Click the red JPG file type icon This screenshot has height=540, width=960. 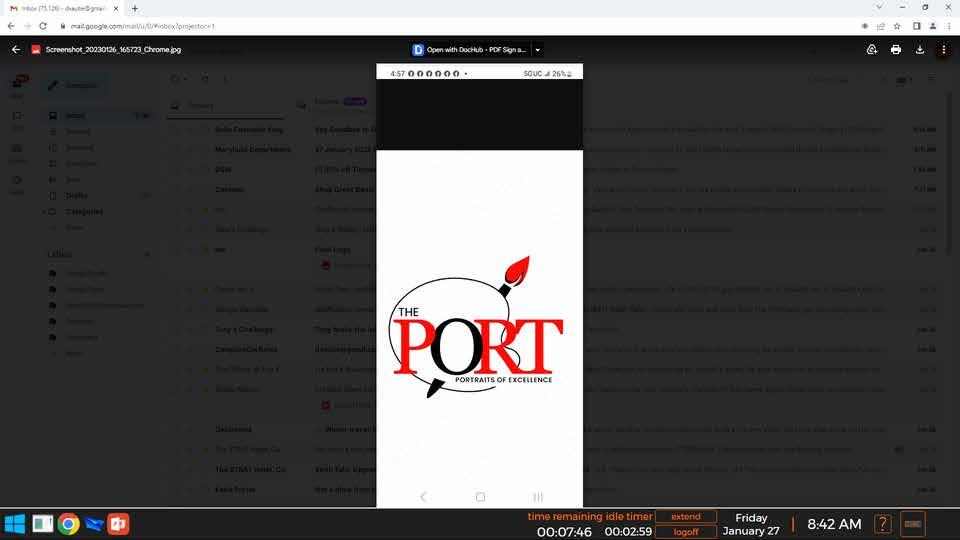click(x=36, y=50)
